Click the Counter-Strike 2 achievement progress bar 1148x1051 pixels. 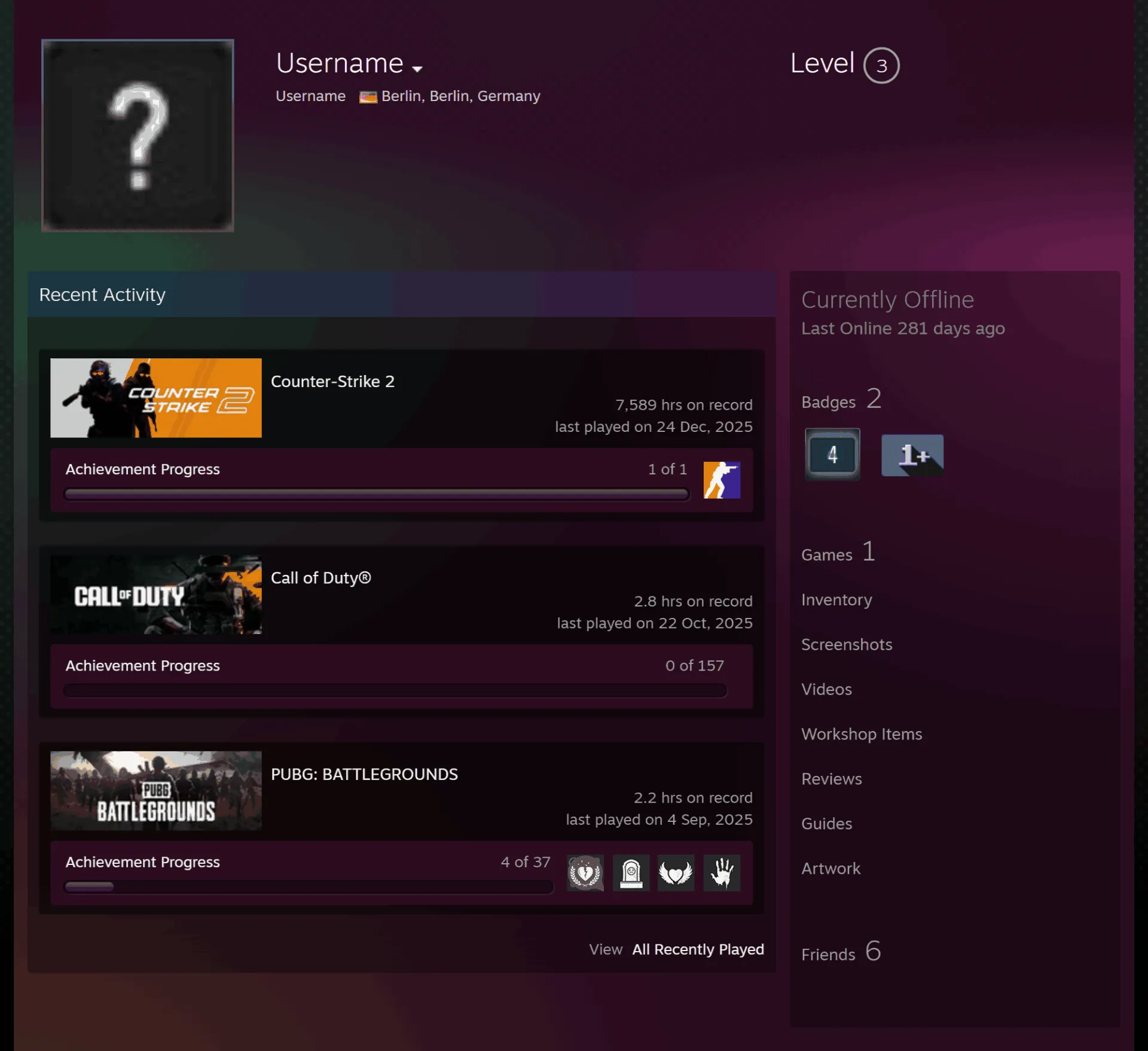coord(377,494)
